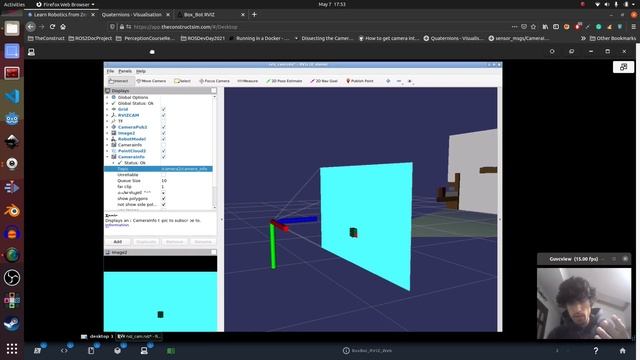The width and height of the screenshot is (640, 360).
Task: Open a new Firefox tab
Action: coord(254,14)
